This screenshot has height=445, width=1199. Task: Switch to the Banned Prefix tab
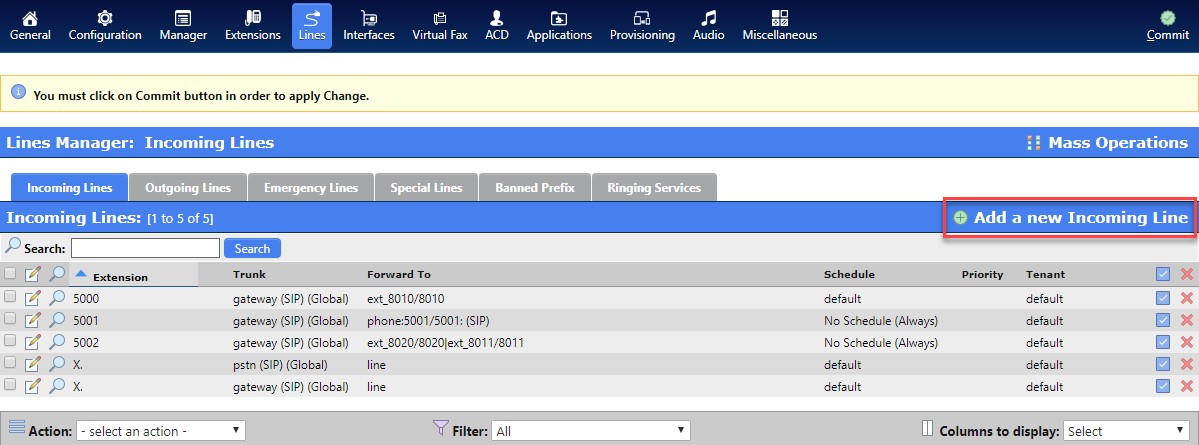[534, 188]
